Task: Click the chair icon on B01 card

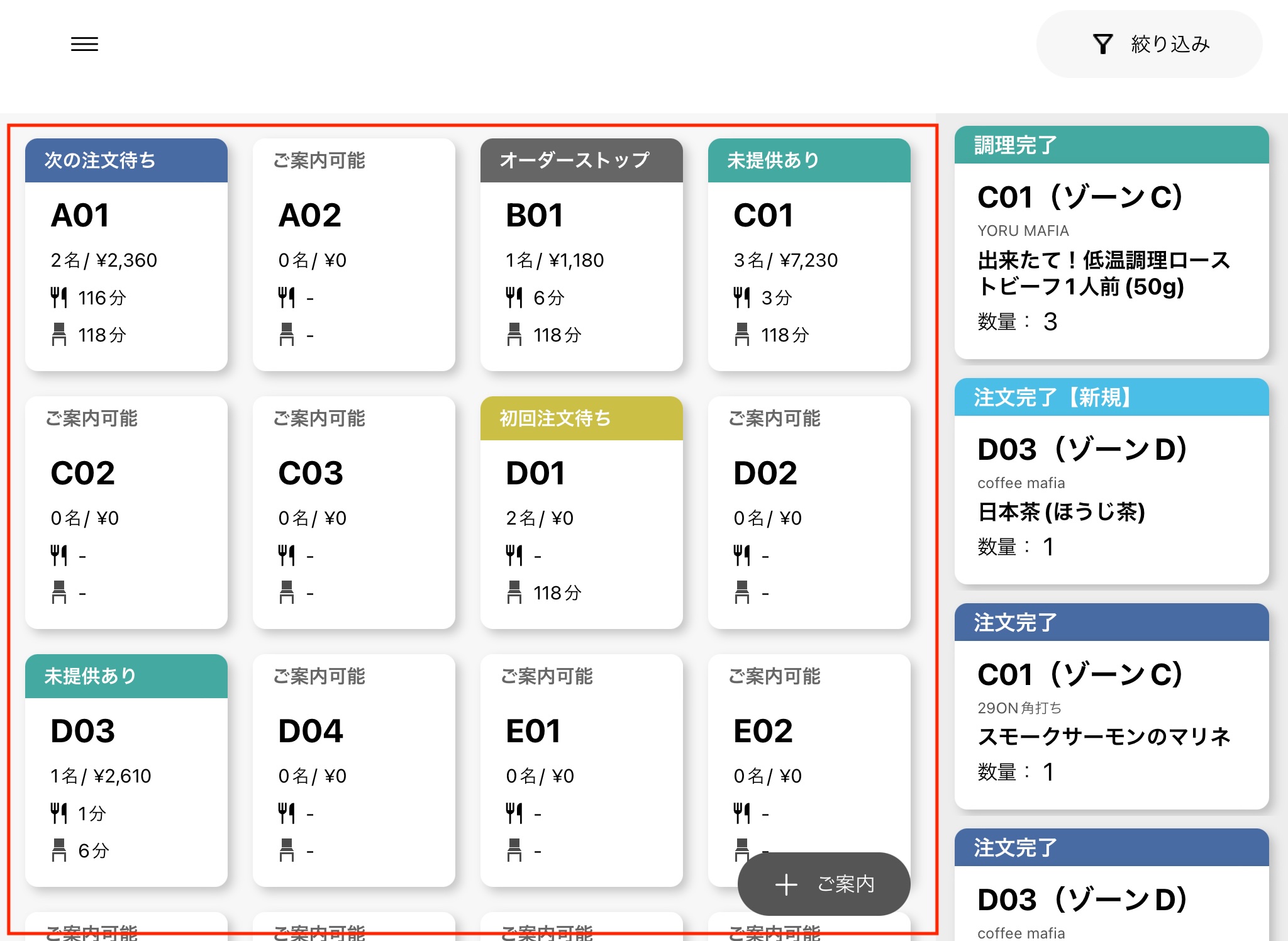Action: [x=514, y=335]
